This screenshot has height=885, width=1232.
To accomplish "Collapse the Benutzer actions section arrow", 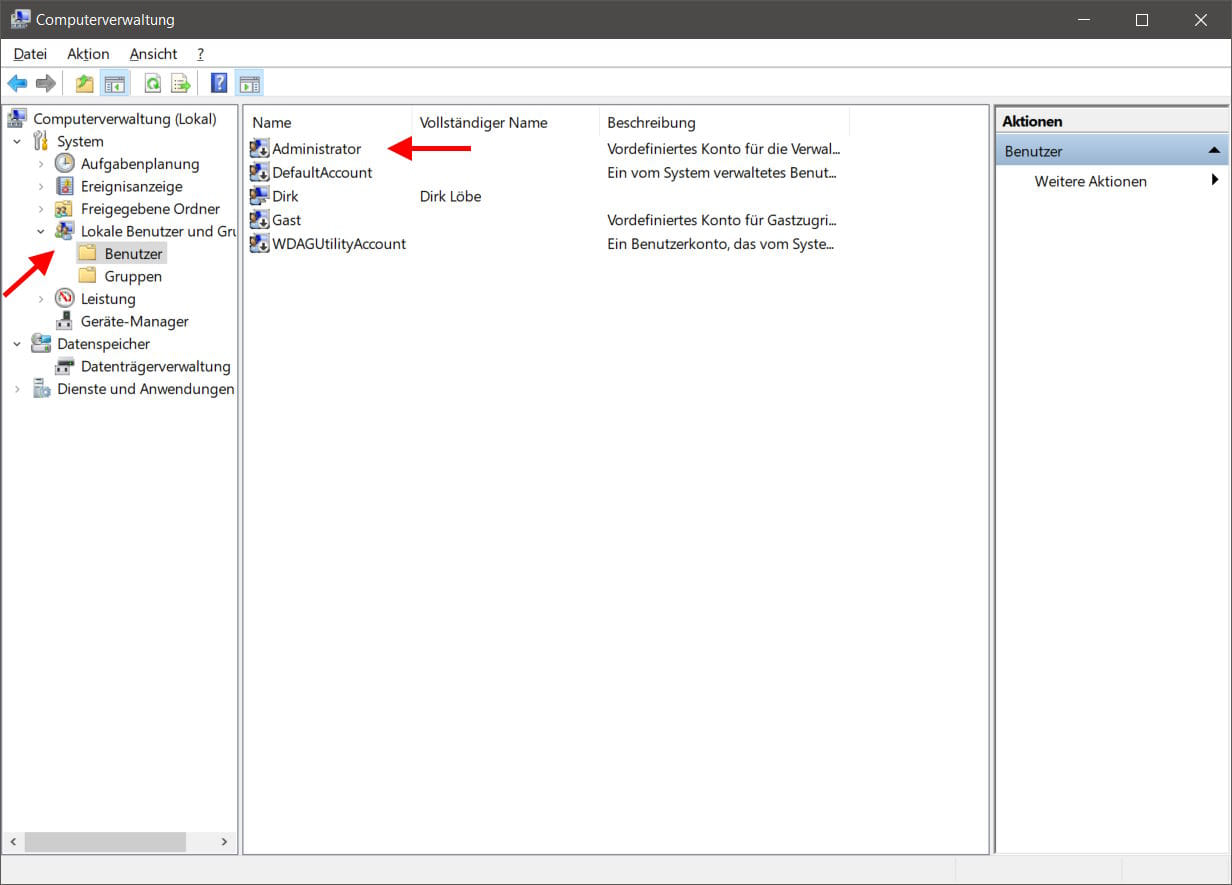I will tap(1214, 151).
